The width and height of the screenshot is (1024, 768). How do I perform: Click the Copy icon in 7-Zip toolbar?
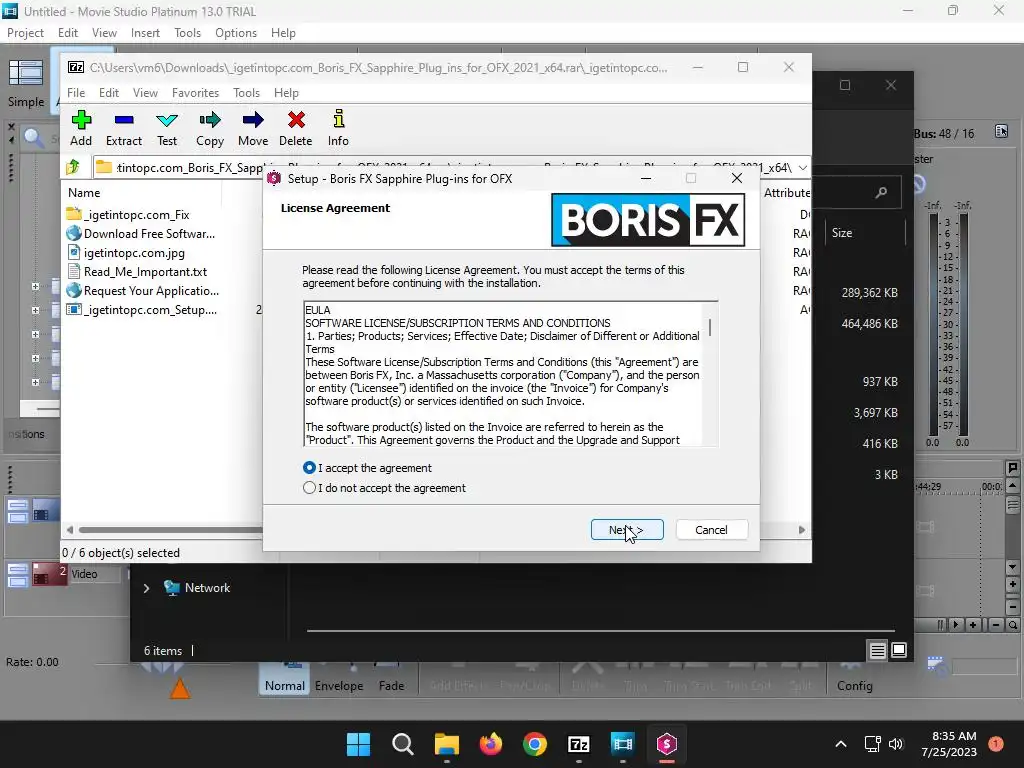(210, 128)
